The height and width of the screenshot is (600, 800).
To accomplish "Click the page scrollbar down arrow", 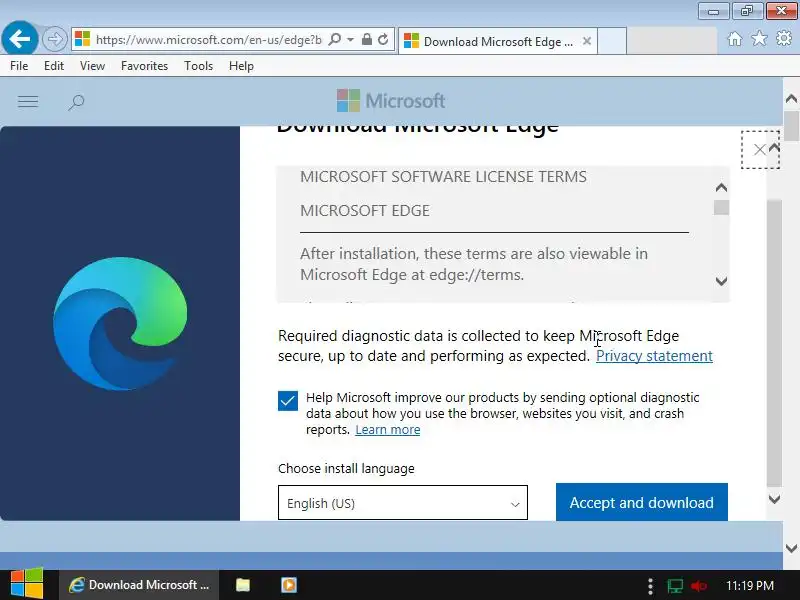I will click(791, 548).
